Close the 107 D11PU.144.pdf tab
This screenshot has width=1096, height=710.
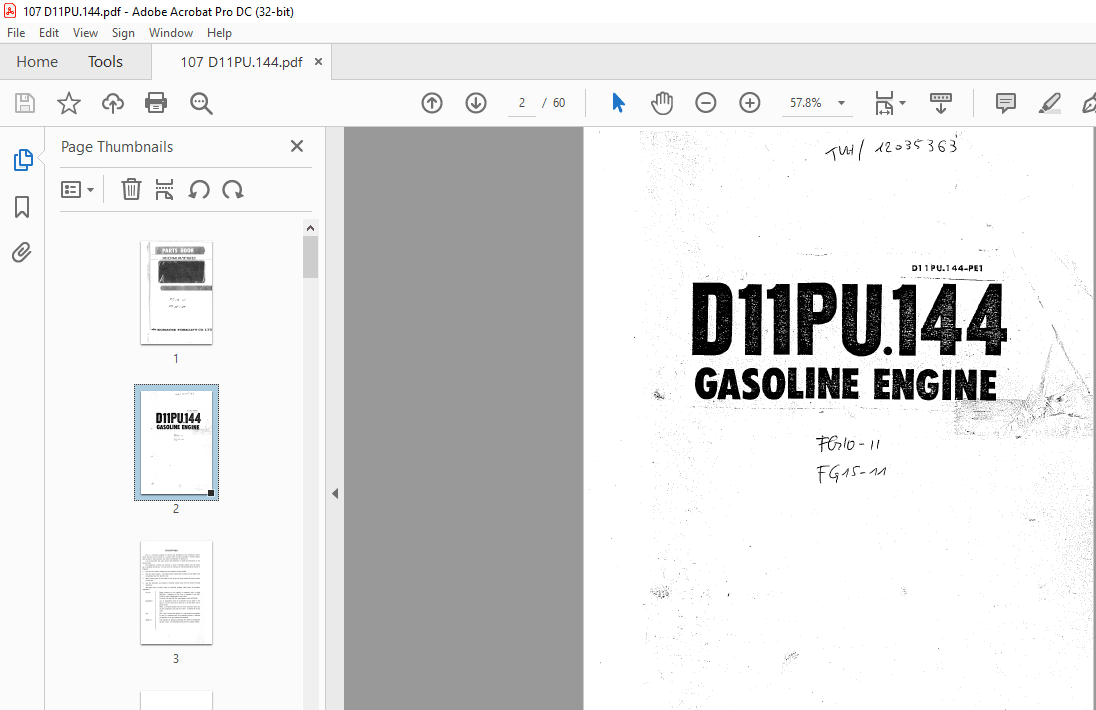pyautogui.click(x=318, y=61)
